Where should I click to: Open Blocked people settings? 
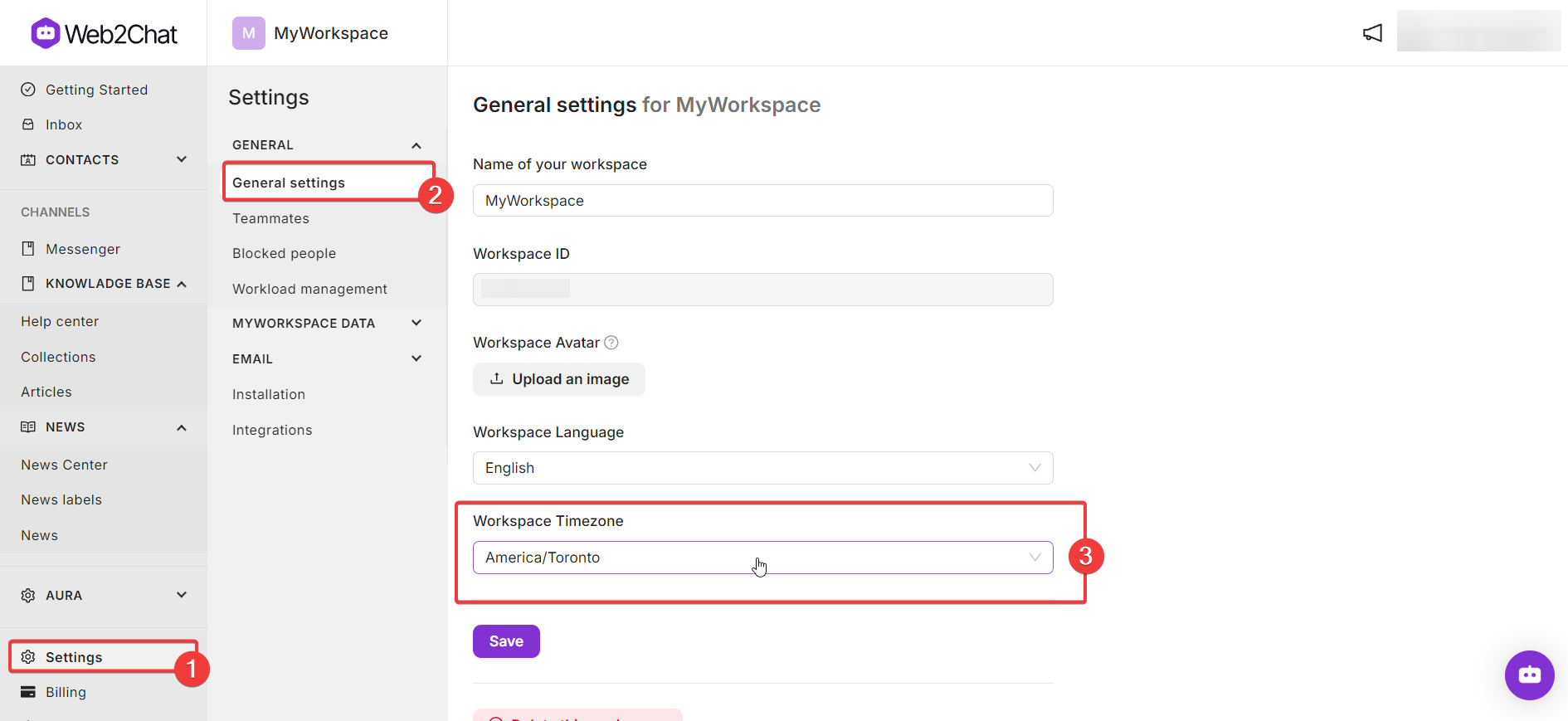pyautogui.click(x=284, y=253)
